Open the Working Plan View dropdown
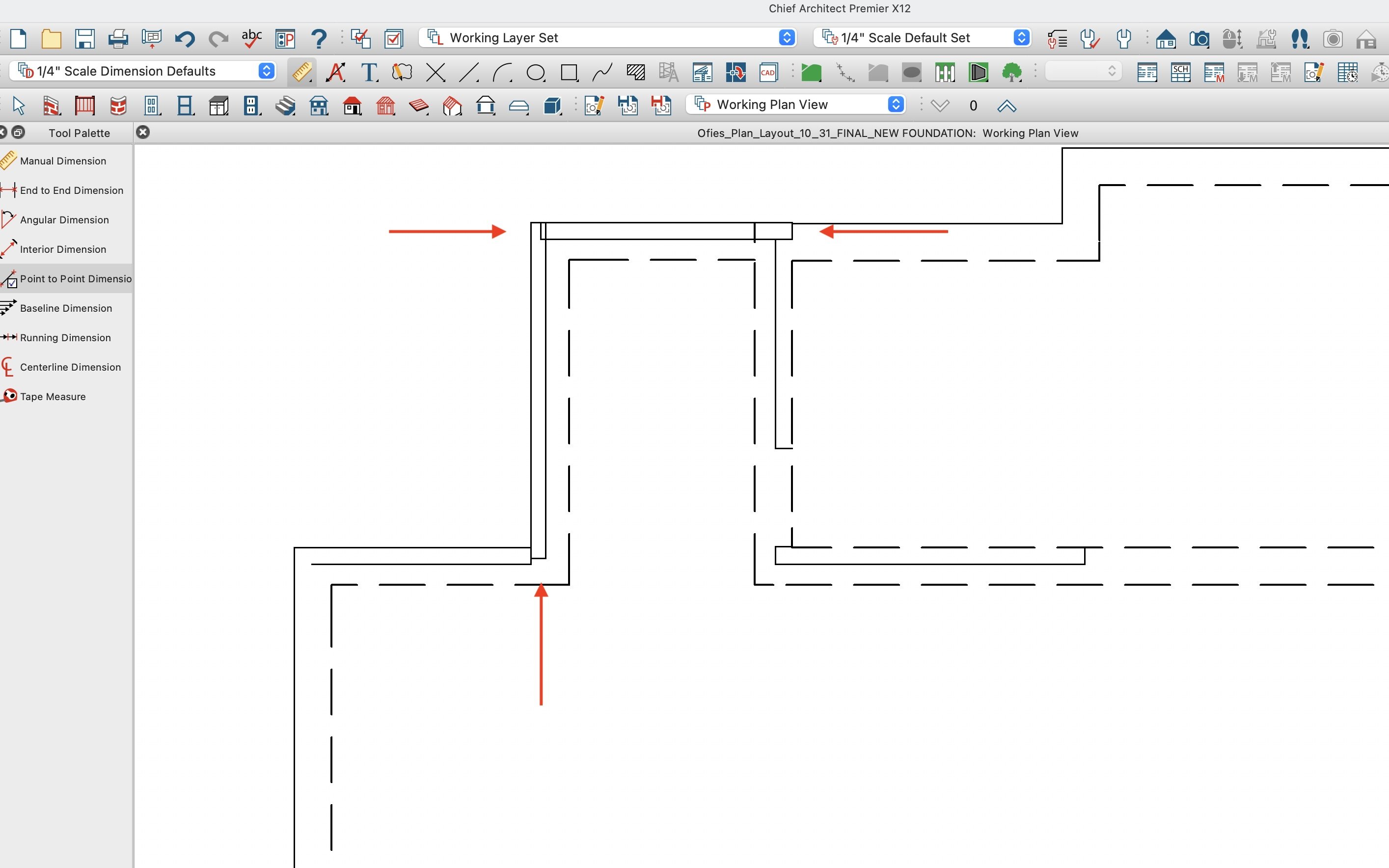Screen dimensions: 1389x868 (795, 105)
